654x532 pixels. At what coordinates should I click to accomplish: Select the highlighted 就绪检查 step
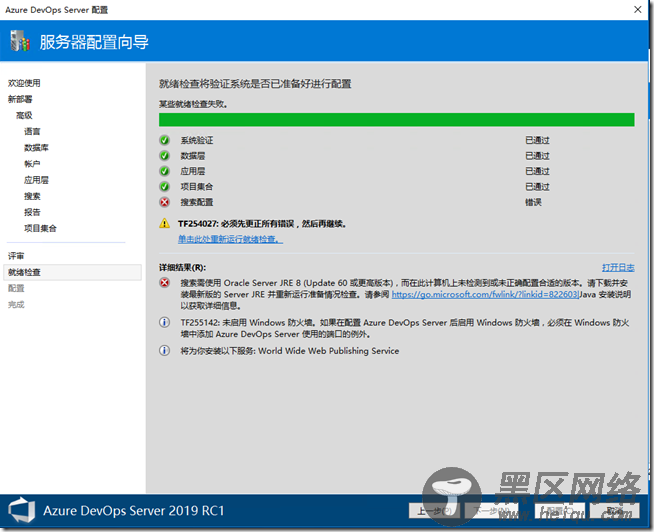coord(73,272)
